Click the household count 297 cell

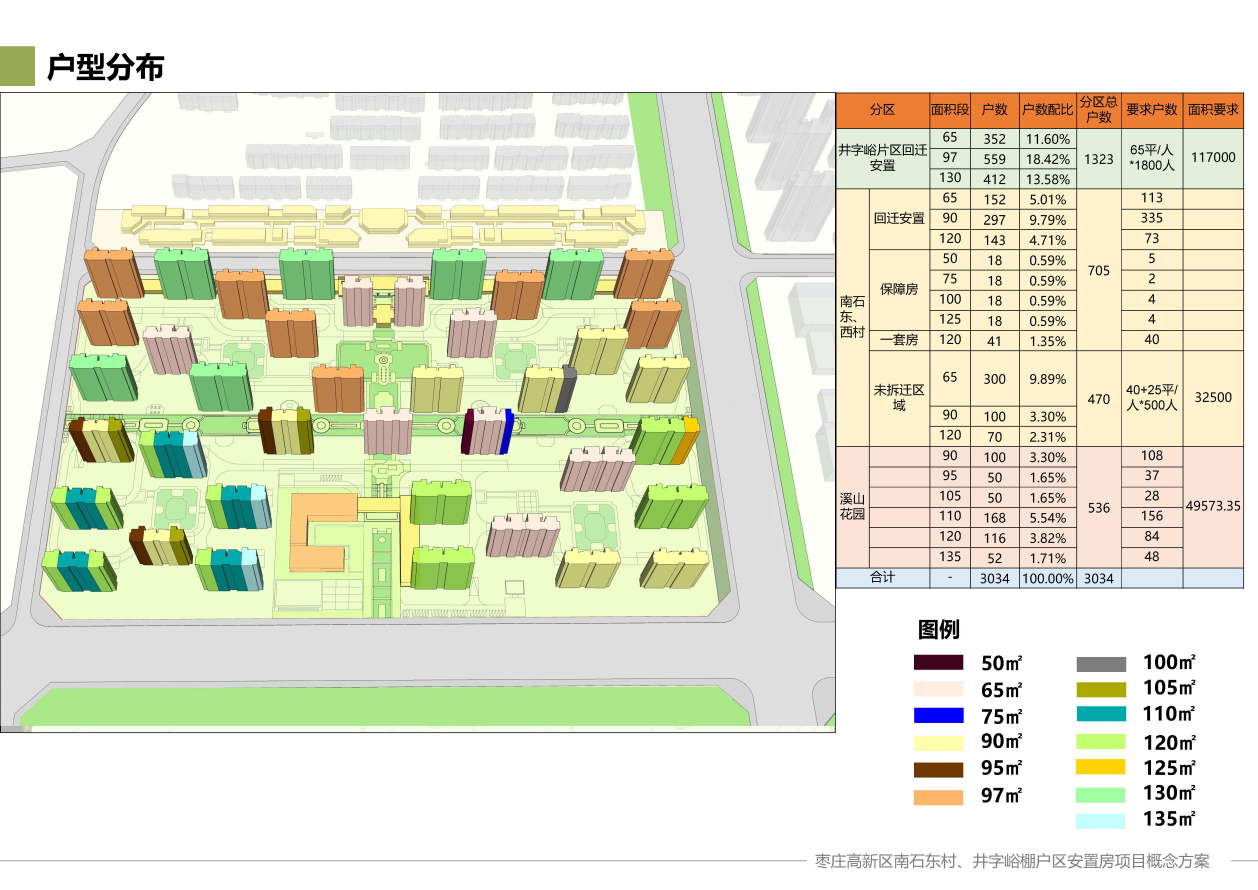click(994, 219)
